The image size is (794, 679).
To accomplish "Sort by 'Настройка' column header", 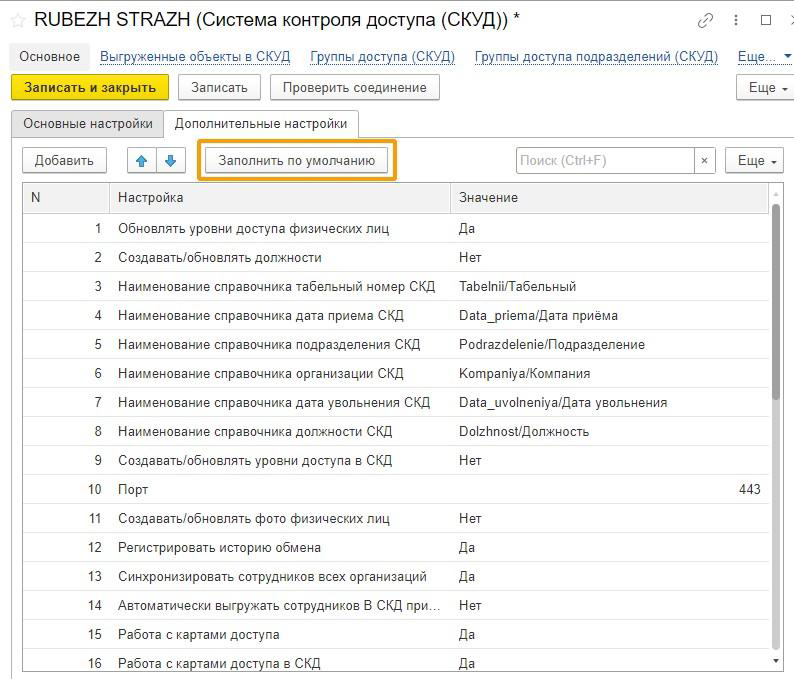I will 280,198.
